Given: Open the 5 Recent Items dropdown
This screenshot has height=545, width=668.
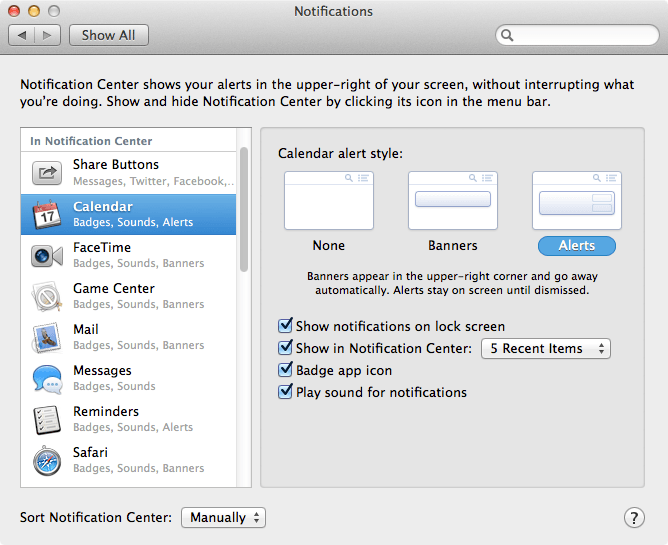Looking at the screenshot, I should point(545,349).
